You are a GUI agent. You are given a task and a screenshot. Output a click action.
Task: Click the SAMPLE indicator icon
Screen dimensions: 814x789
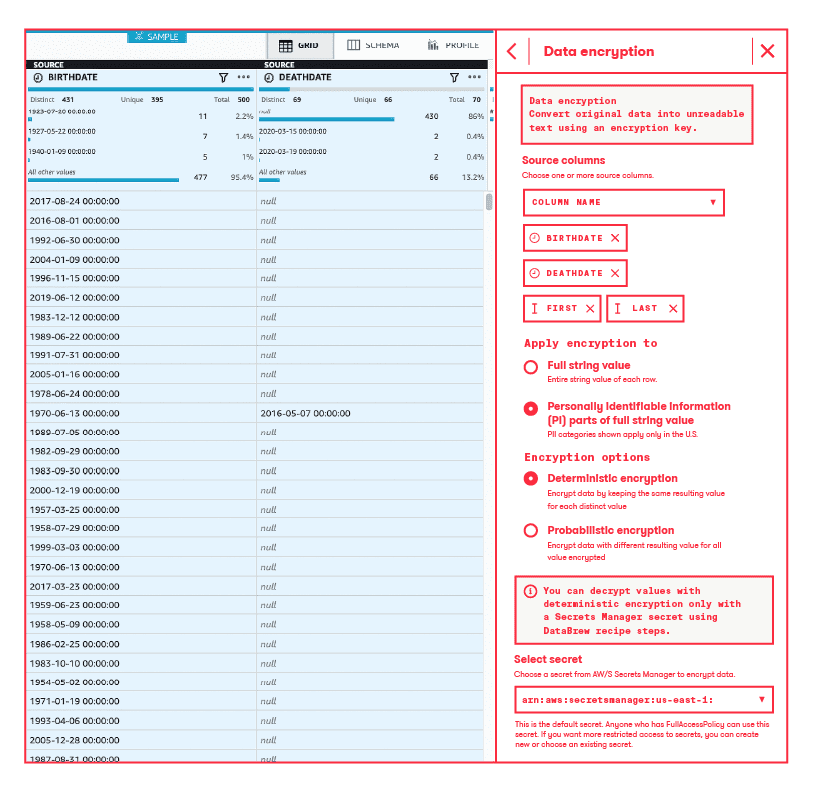(139, 36)
